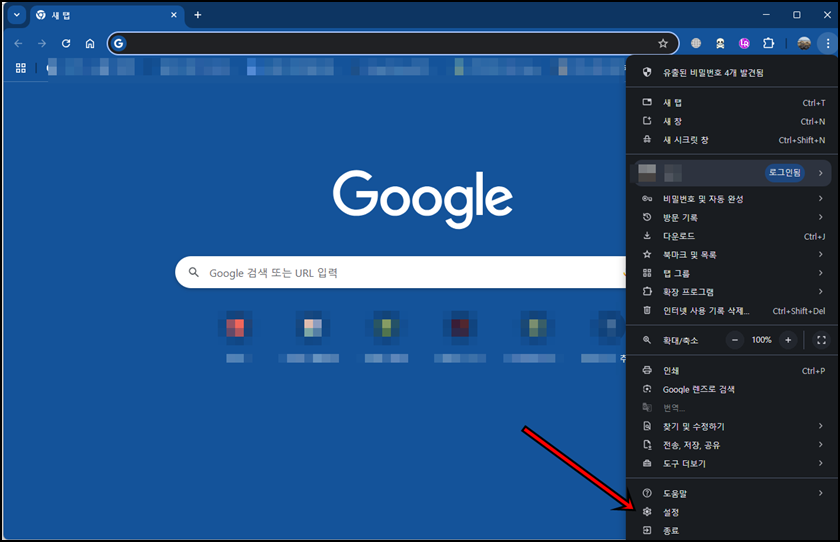Choose 새 창 from the menu

[x=732, y=122]
